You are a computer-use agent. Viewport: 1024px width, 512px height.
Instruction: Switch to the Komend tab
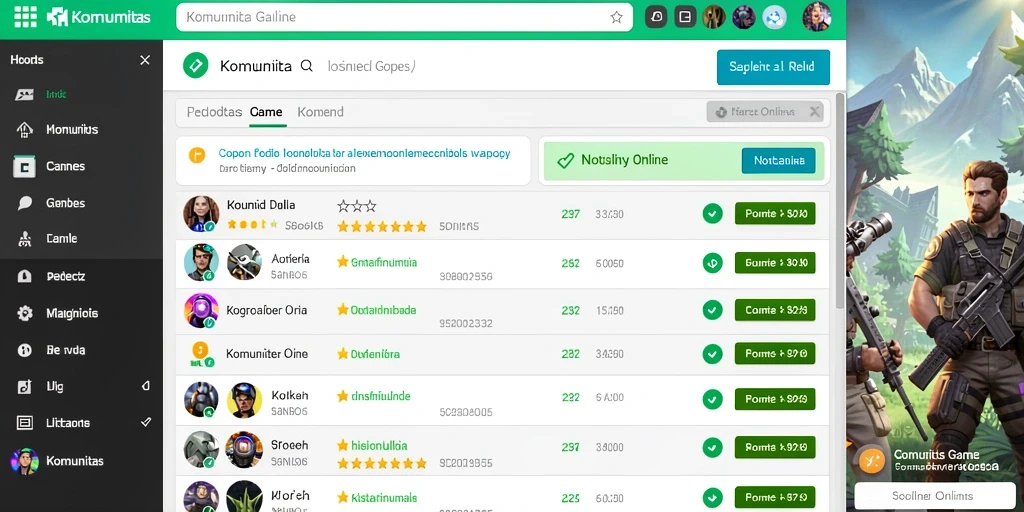[320, 112]
